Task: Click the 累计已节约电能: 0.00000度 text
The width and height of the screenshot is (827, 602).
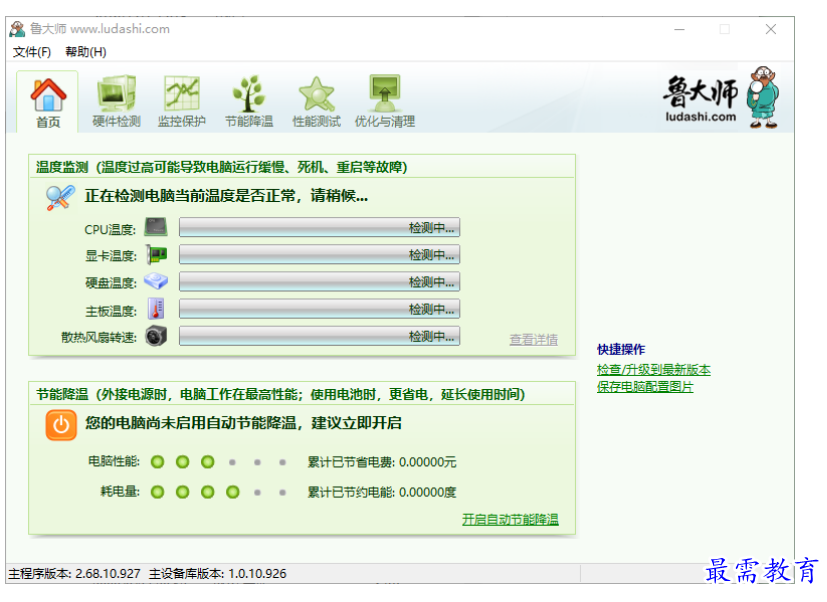Action: [x=382, y=492]
